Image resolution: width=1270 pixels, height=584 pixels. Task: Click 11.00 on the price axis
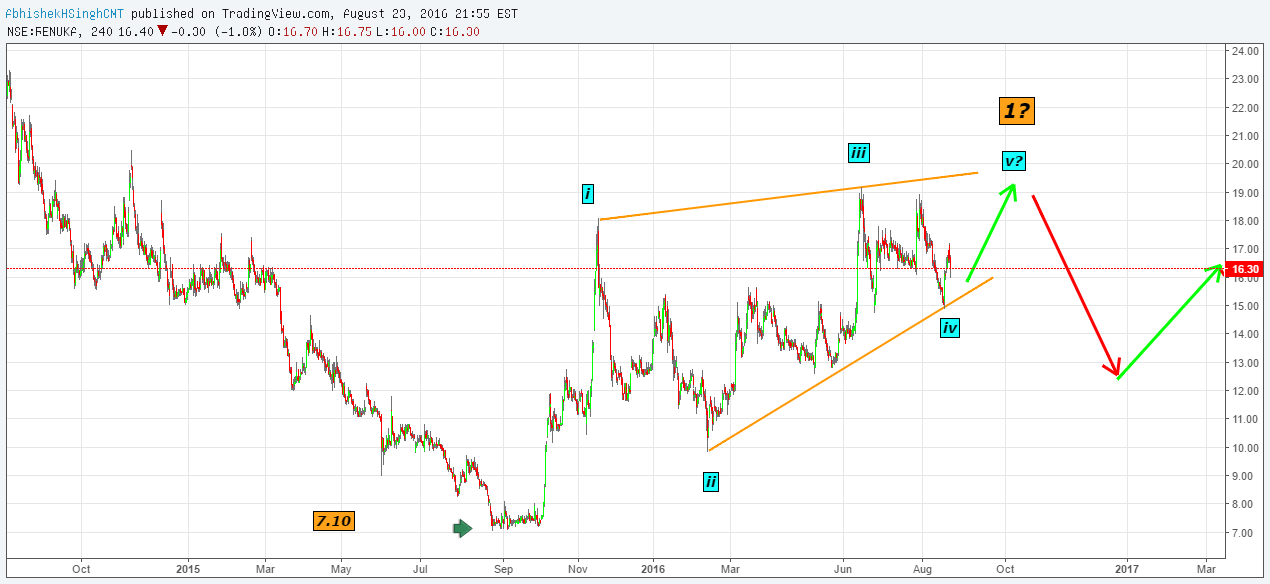1245,420
